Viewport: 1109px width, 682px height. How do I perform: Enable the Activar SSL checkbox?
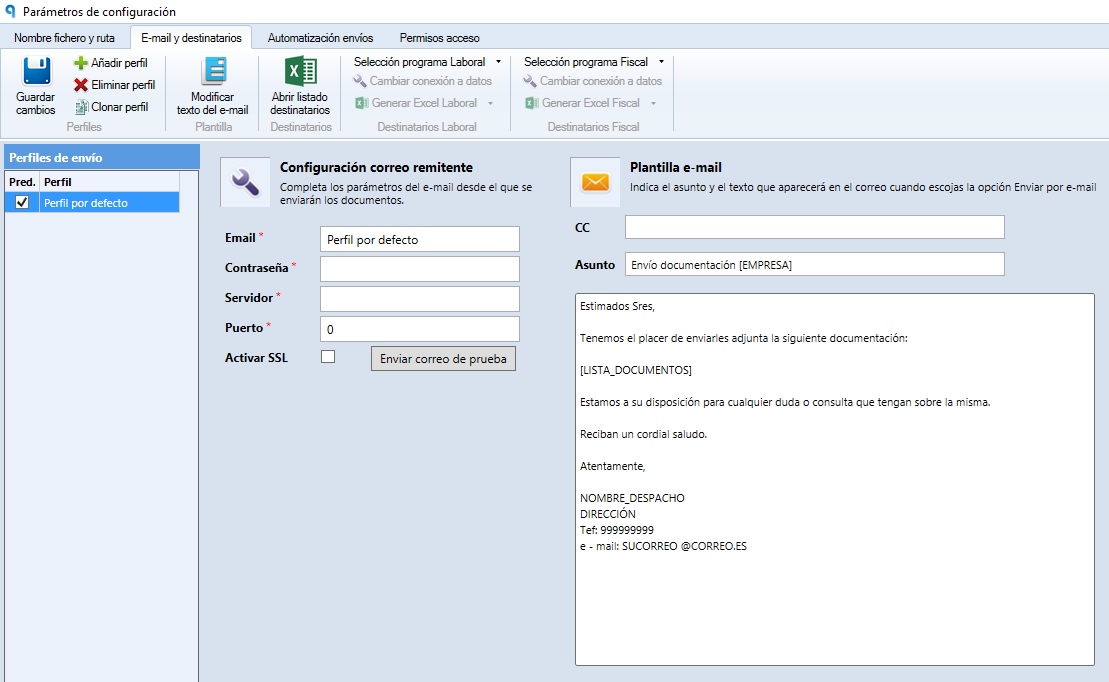pos(328,357)
